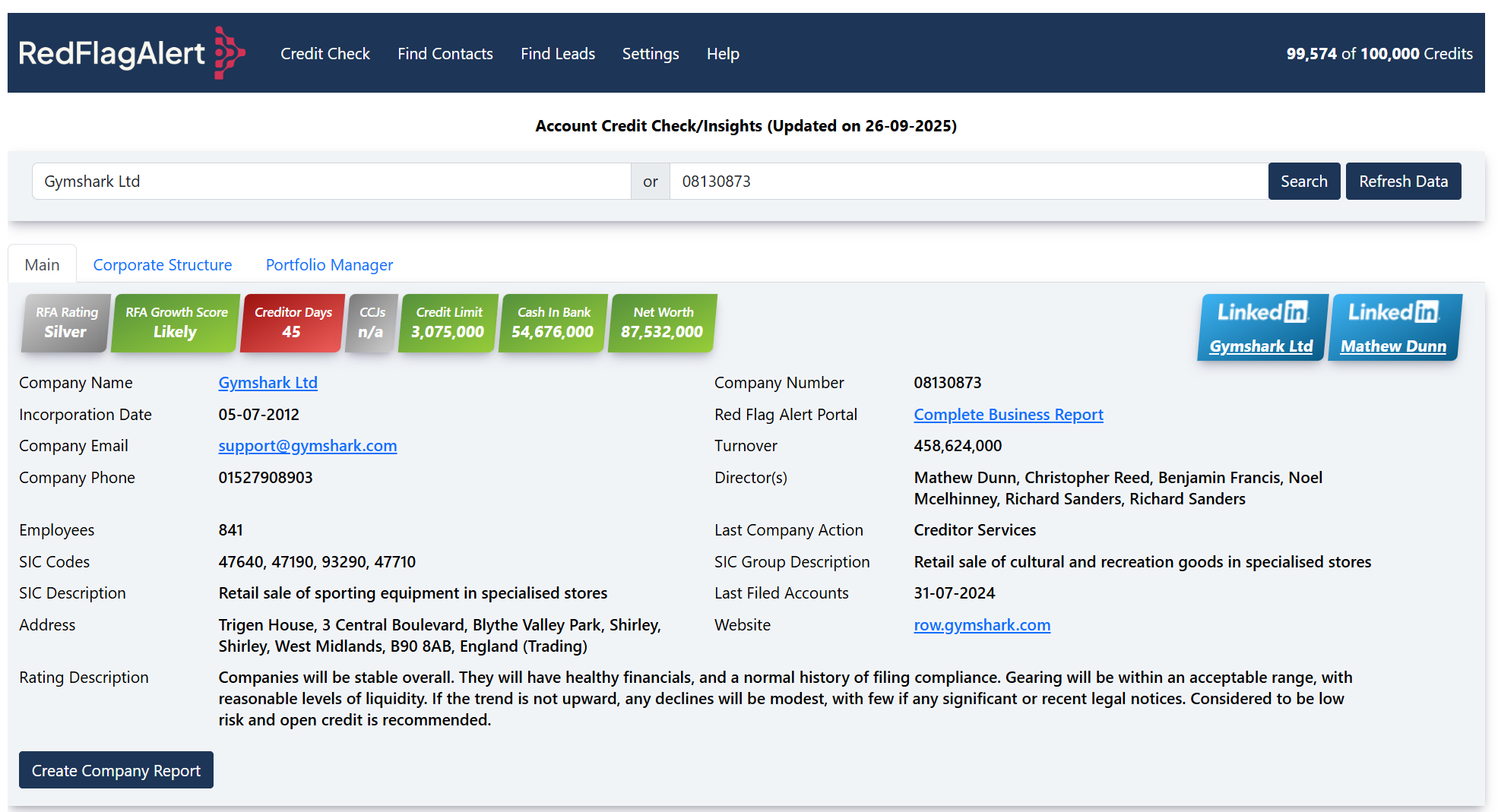1498x812 pixels.
Task: Switch to the Corporate Structure tab
Action: click(x=163, y=264)
